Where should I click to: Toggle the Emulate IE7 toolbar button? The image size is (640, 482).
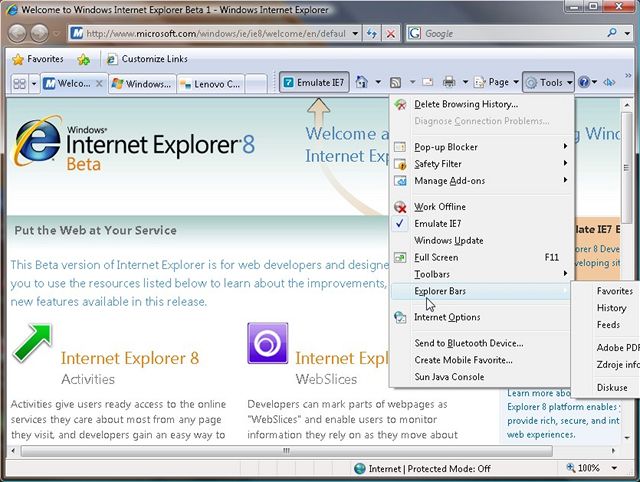pos(314,83)
